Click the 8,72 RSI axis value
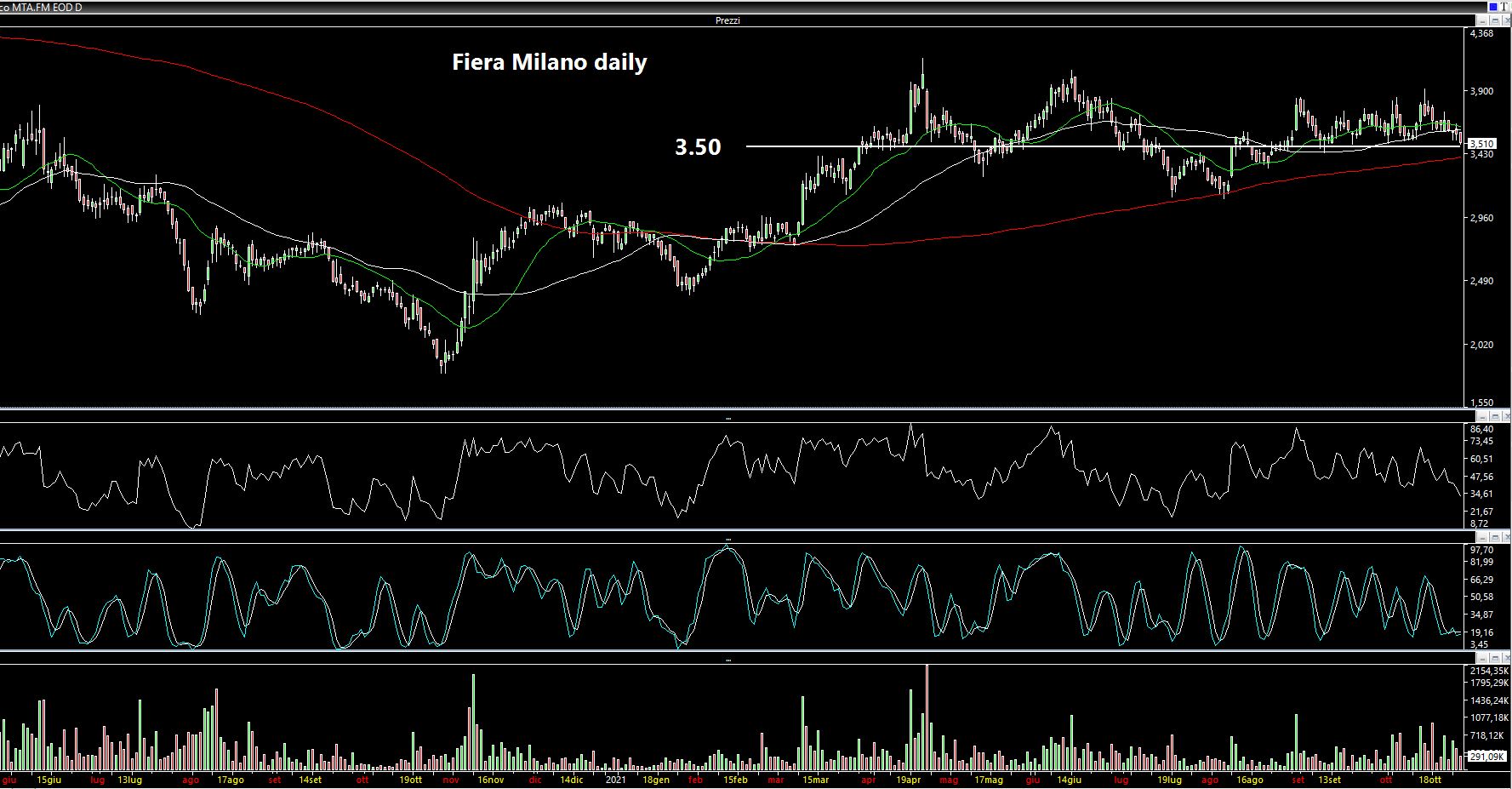1512x789 pixels. point(1480,523)
